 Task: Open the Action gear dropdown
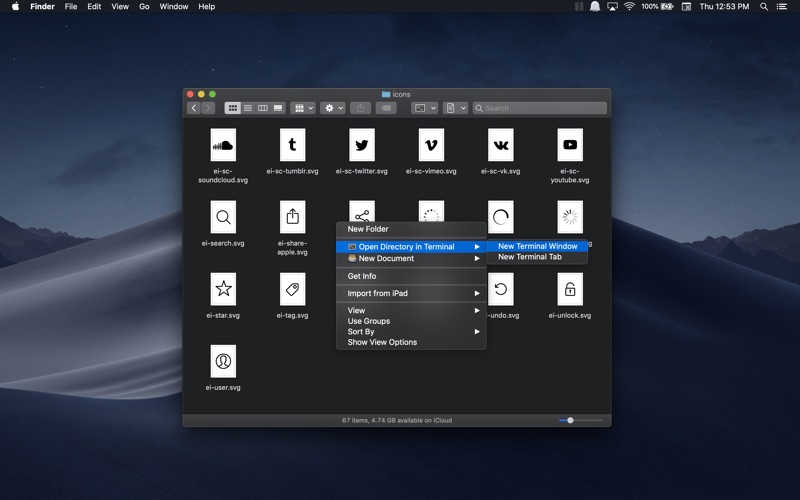click(334, 108)
